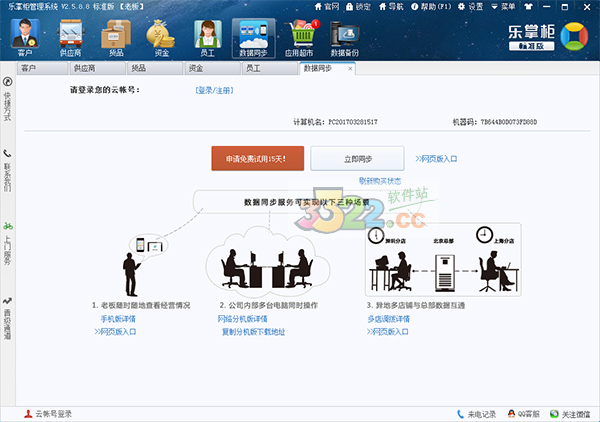This screenshot has height=422, width=600.
Task: Open 网页版入口 link under scenario 1
Action: [115, 332]
